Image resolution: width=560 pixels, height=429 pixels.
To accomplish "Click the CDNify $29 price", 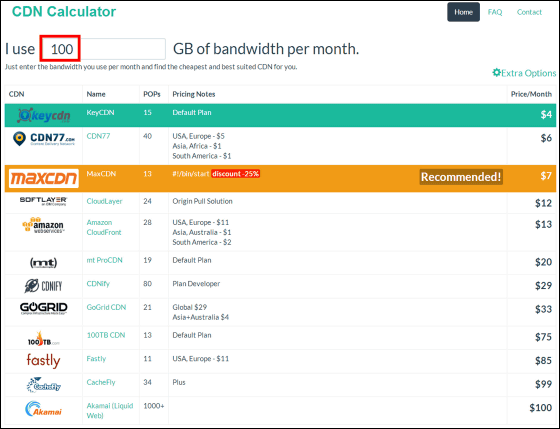I will 543,286.
